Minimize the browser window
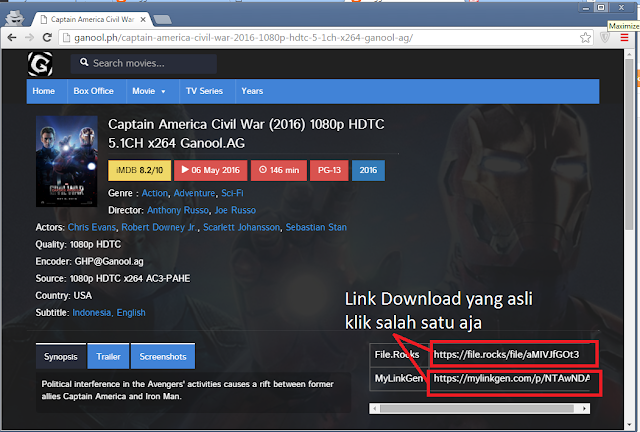The width and height of the screenshot is (640, 432). coord(586,7)
